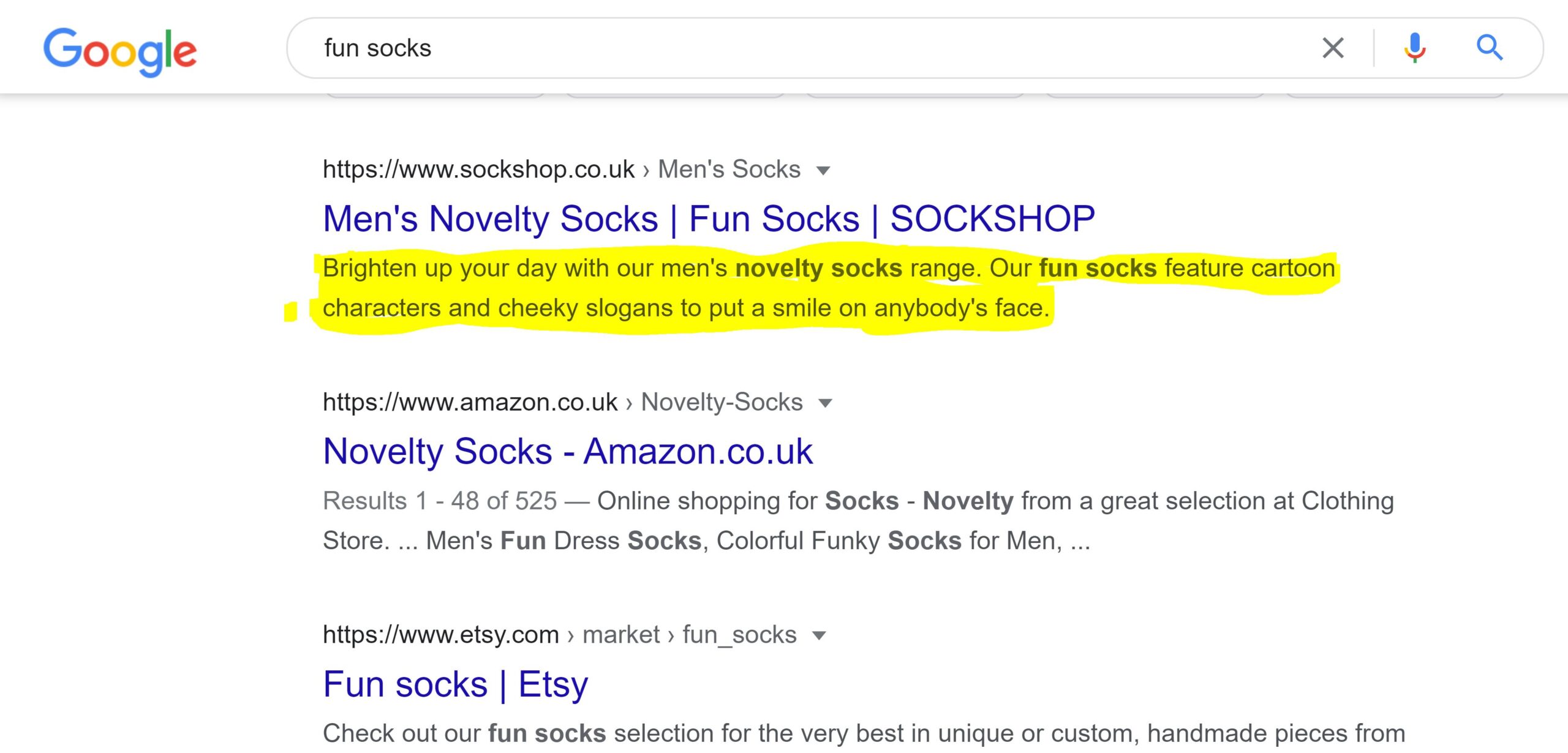Click the https://www.amazon.co.uk URL text
The height and width of the screenshot is (753, 1568).
[x=470, y=402]
